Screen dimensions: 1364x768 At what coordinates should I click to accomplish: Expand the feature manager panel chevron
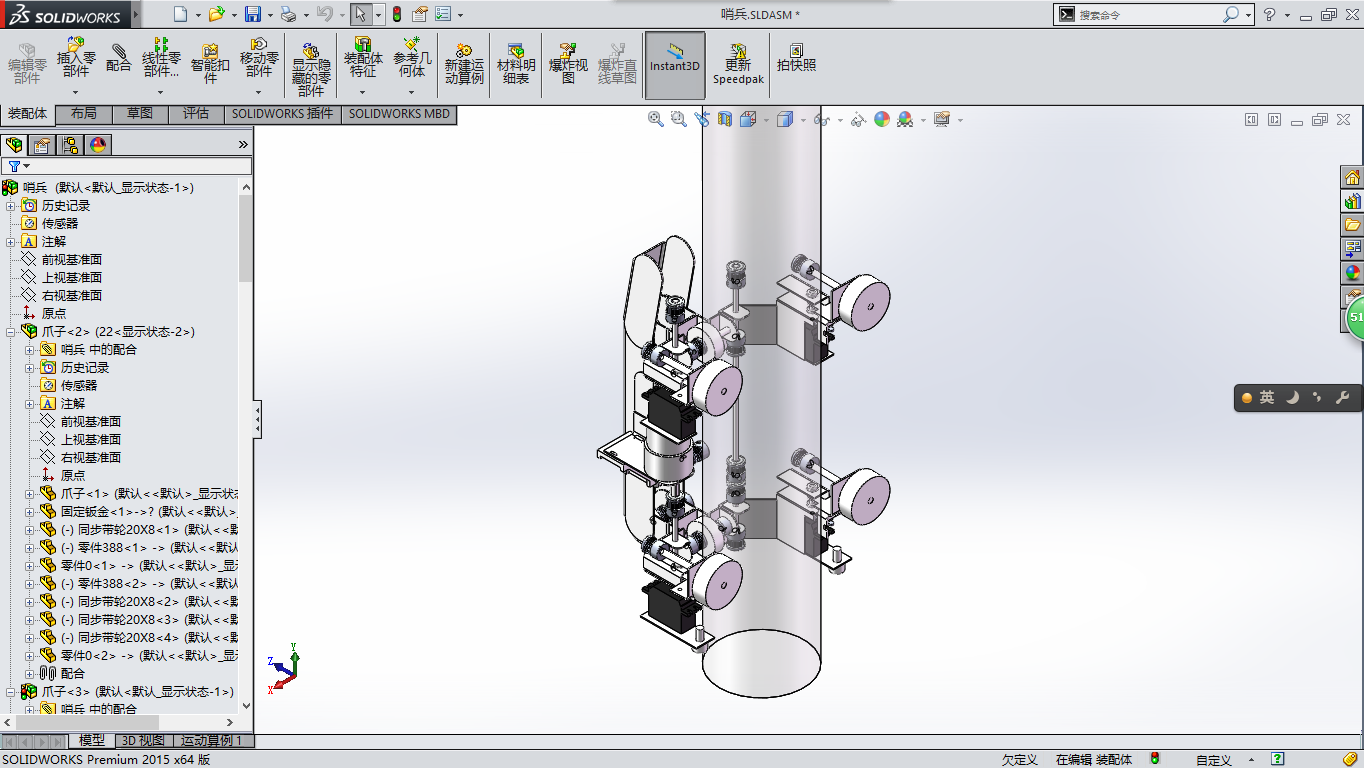point(243,145)
